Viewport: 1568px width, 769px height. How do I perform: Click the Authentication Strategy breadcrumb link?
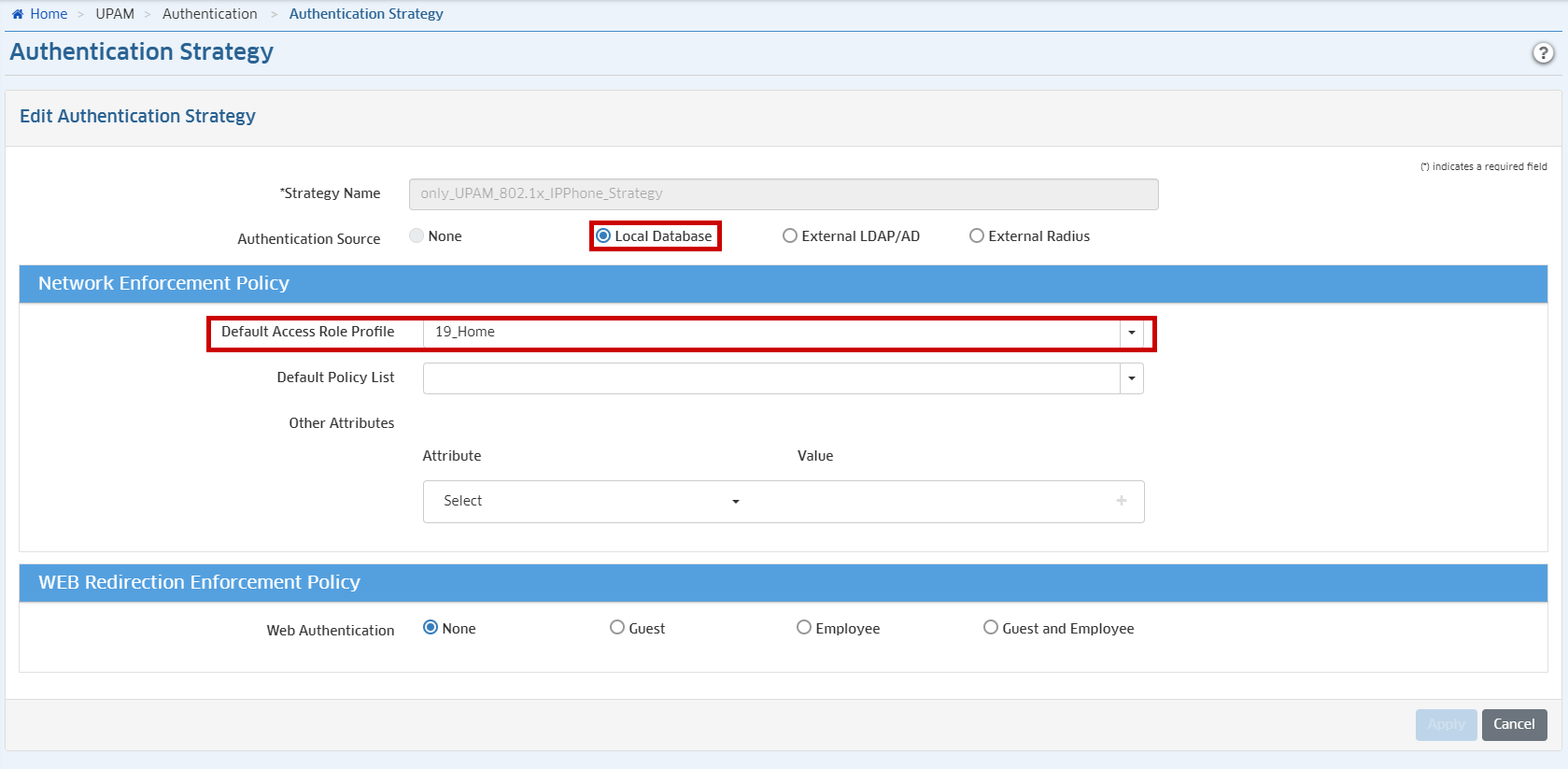(x=366, y=14)
